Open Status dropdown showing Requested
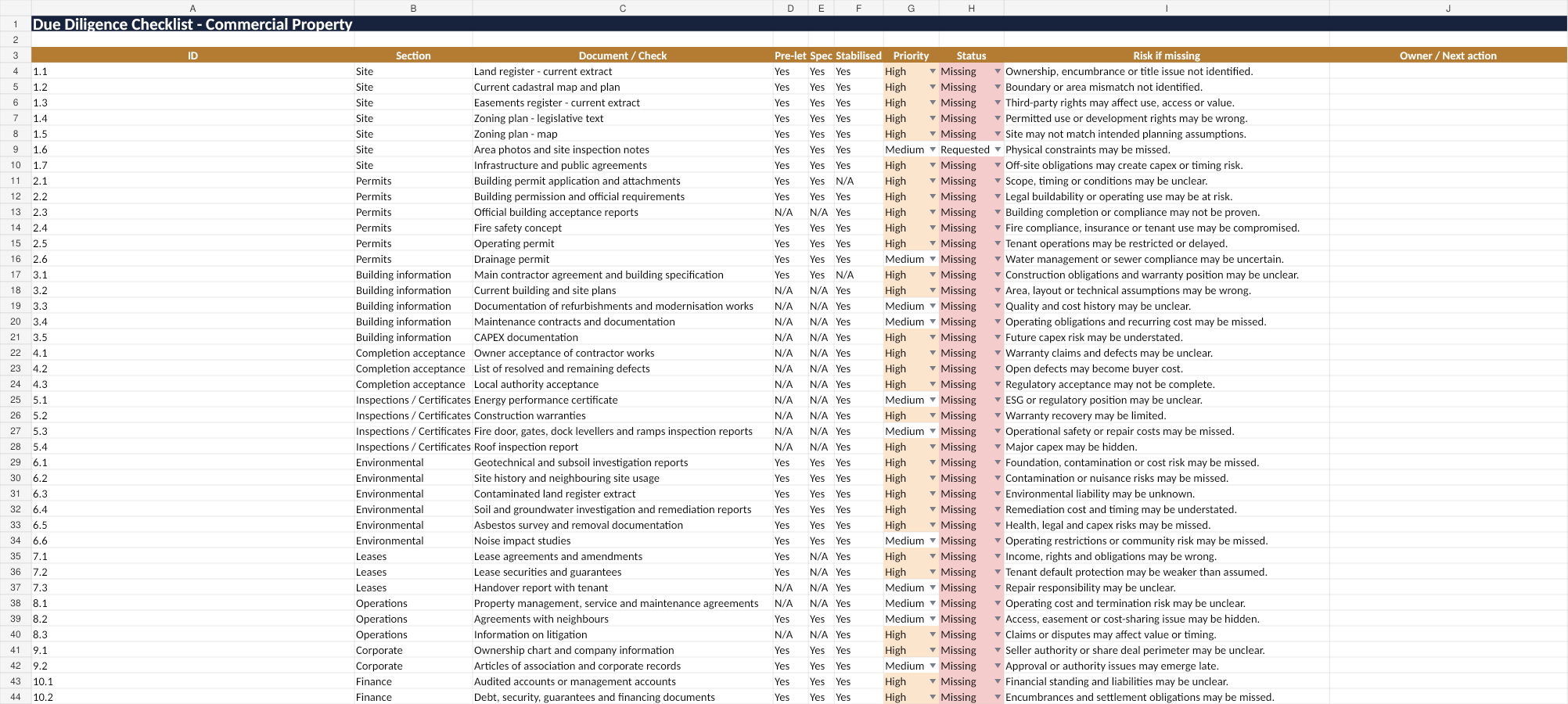The height and width of the screenshot is (704, 1568). coord(998,149)
